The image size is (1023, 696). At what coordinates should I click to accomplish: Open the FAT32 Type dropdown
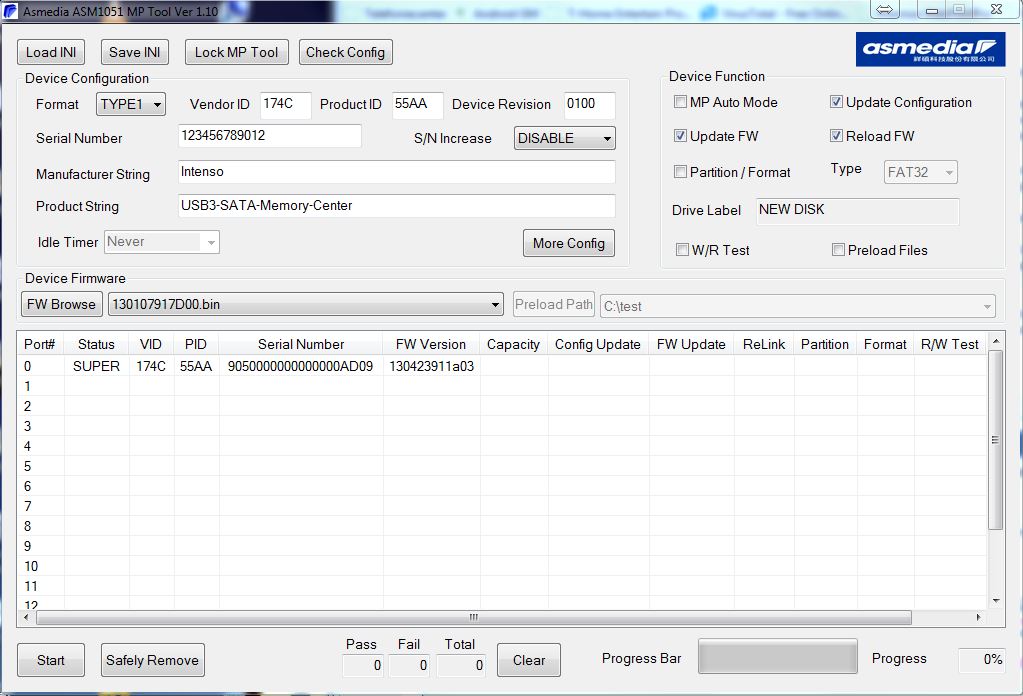pyautogui.click(x=921, y=172)
